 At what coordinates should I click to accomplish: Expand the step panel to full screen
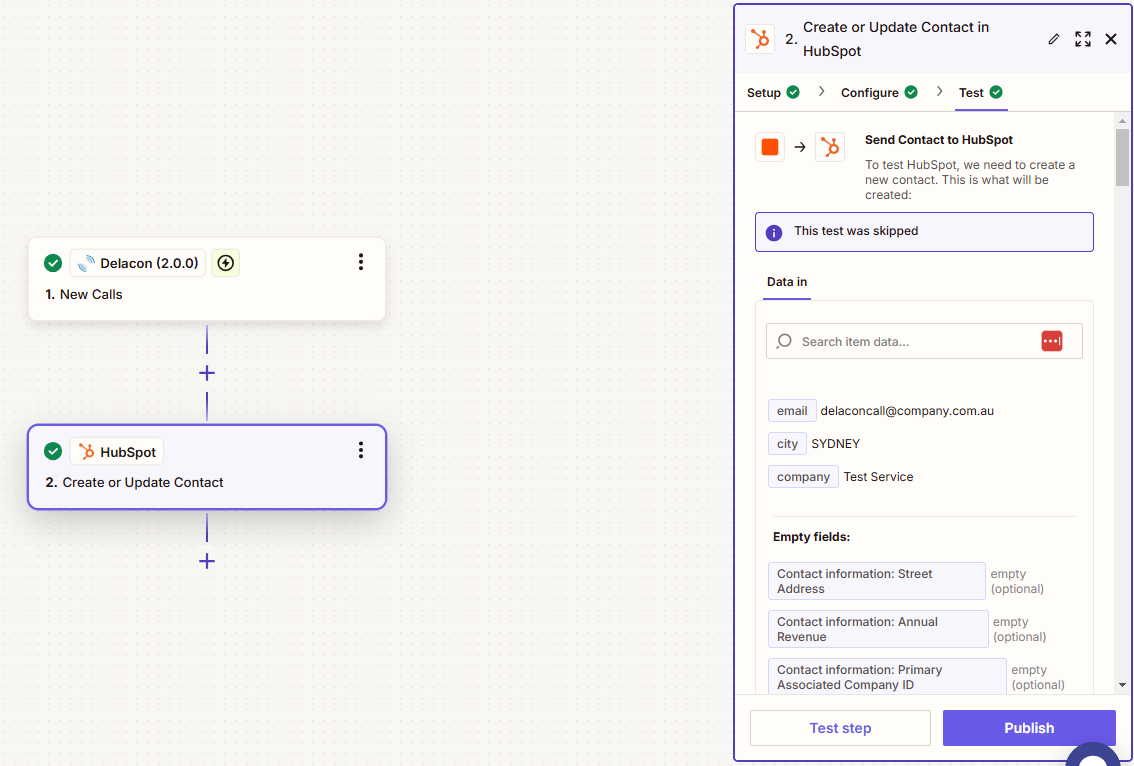click(1083, 39)
